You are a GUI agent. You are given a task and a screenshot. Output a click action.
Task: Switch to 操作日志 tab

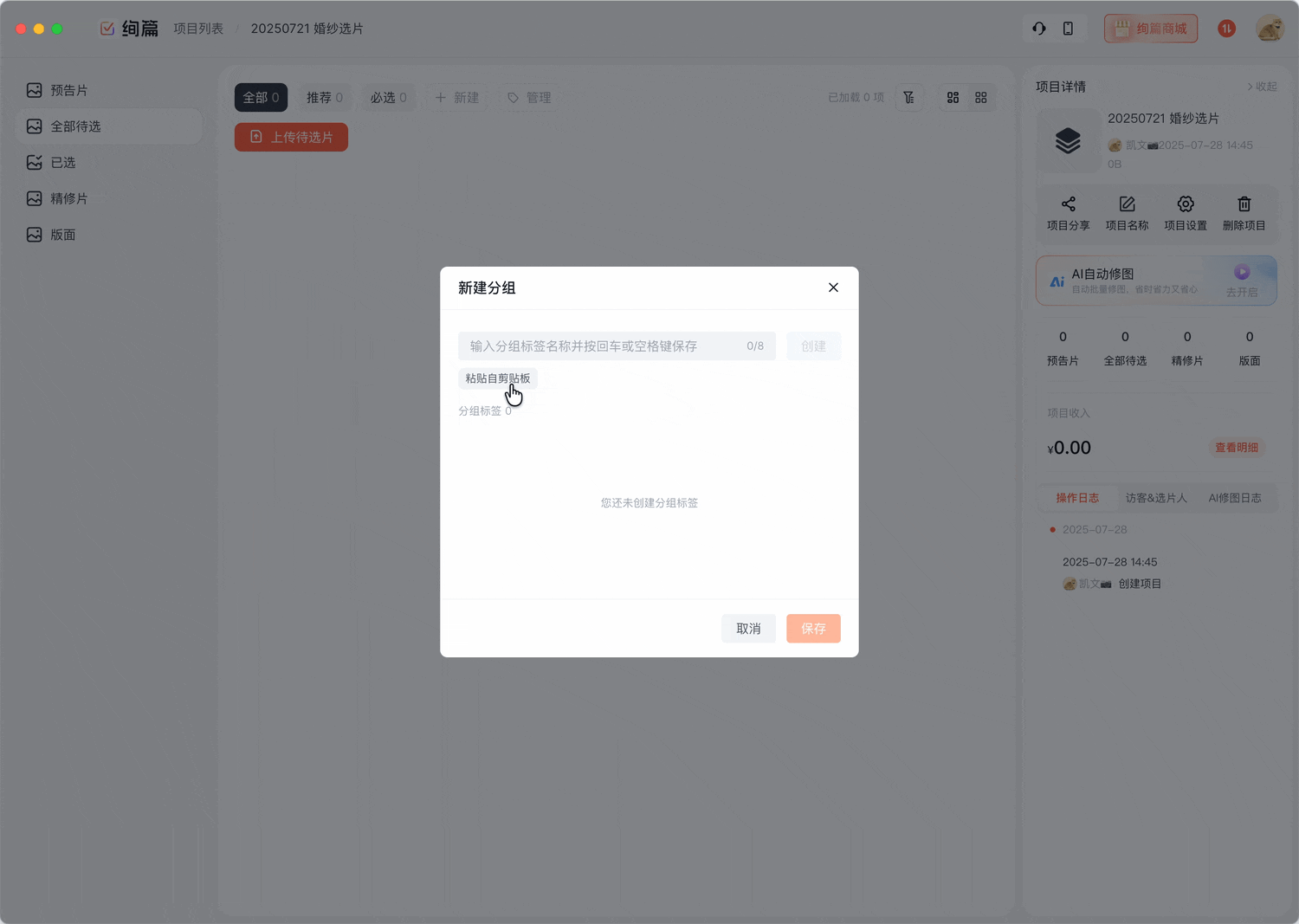1077,498
